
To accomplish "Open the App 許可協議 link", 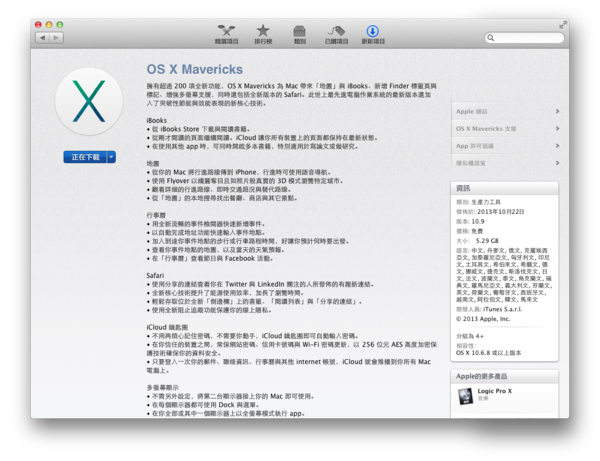I will pyautogui.click(x=477, y=145).
